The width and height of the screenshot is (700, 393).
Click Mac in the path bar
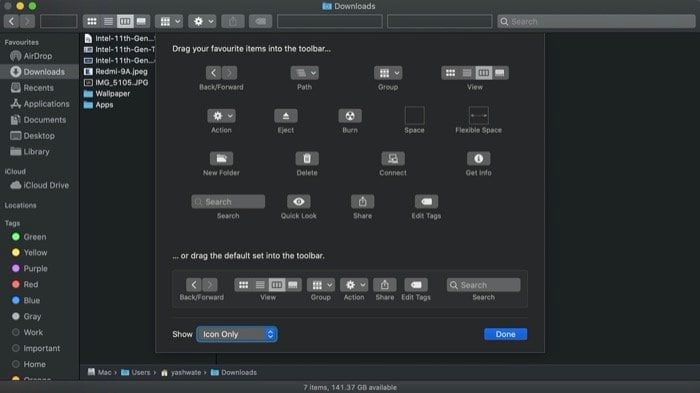[100, 372]
